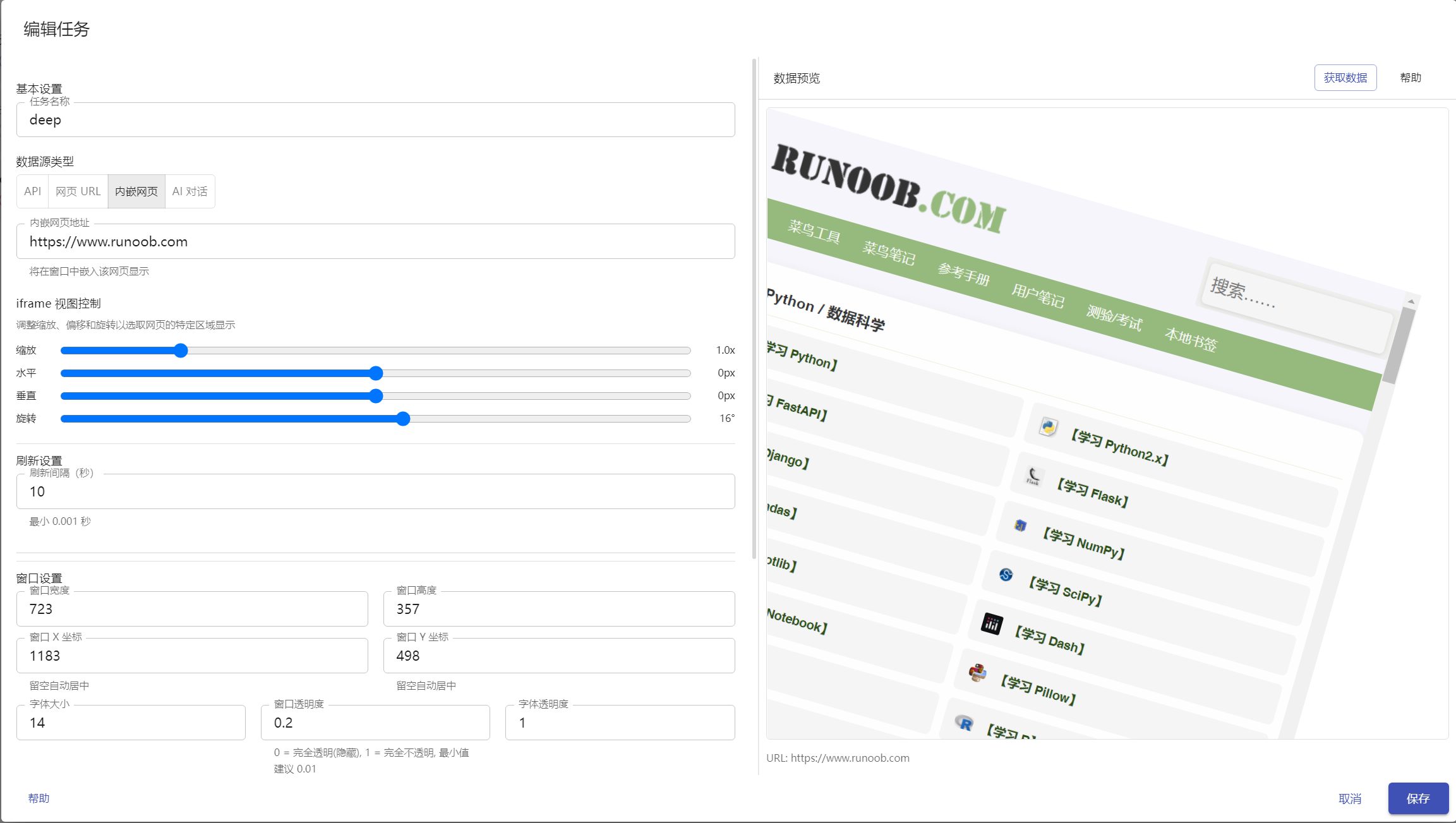The height and width of the screenshot is (823, 1456).
Task: Click the 内嵌网页地址 URL input field
Action: [x=375, y=241]
